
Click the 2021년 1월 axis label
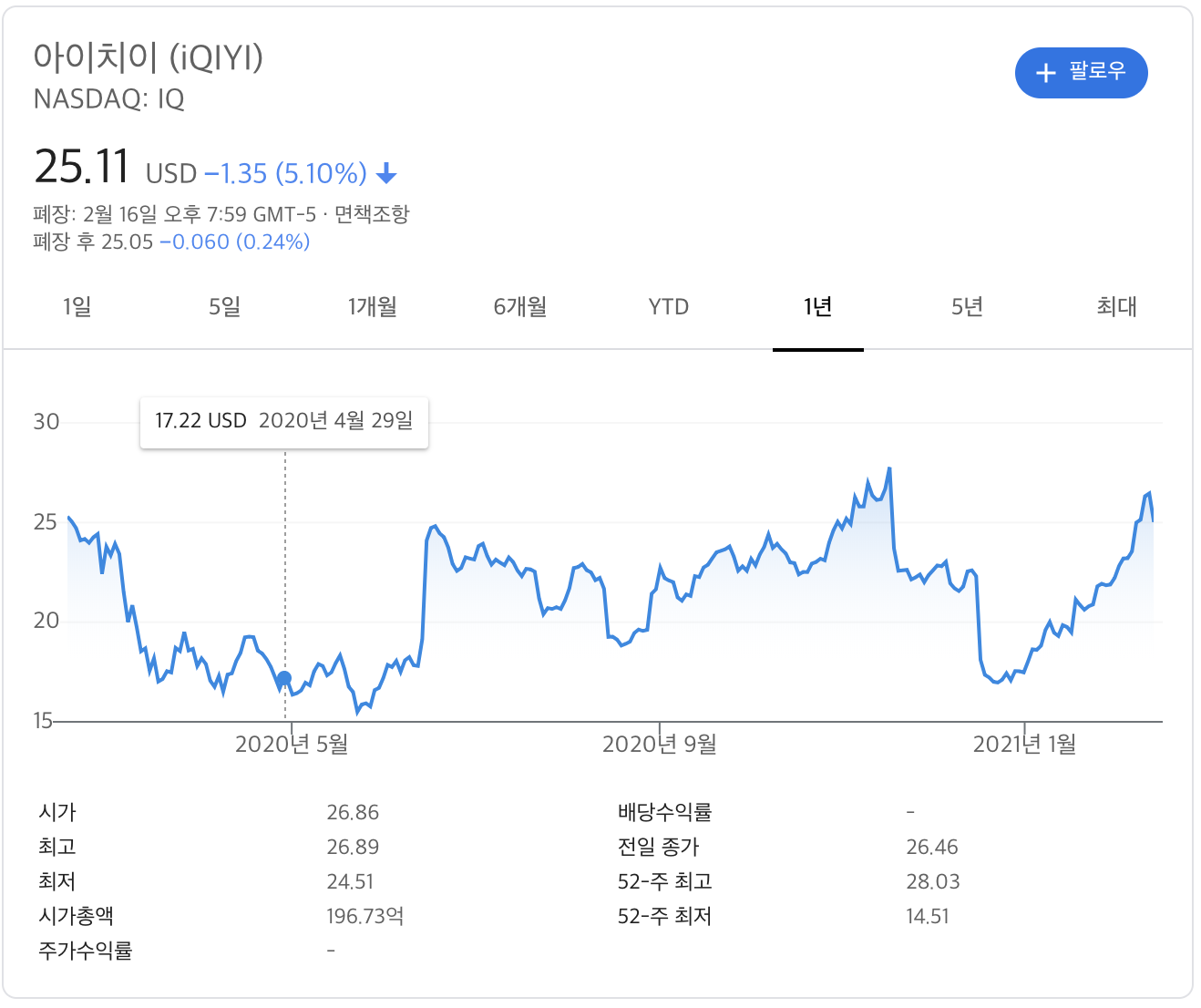tap(1025, 745)
